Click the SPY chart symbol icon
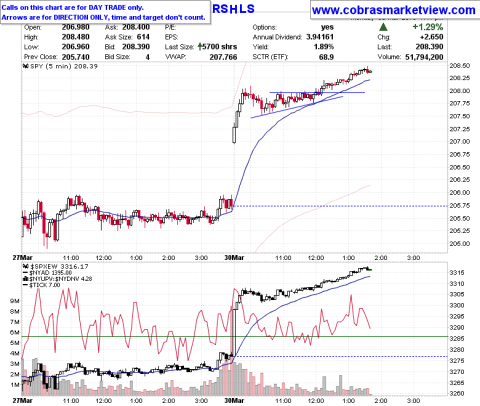 point(26,66)
